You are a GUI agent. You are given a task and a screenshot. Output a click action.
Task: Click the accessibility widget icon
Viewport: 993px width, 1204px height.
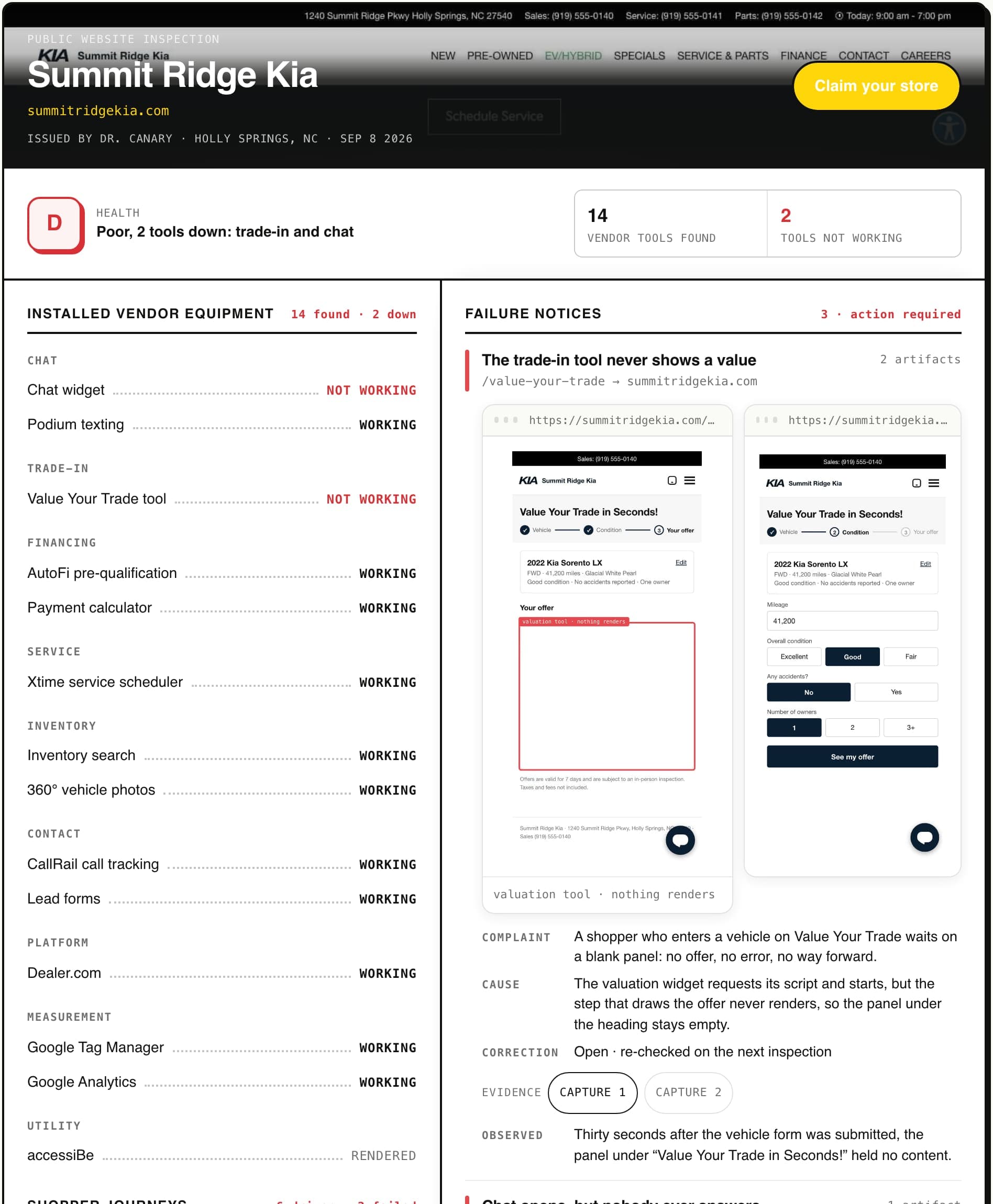coord(948,128)
